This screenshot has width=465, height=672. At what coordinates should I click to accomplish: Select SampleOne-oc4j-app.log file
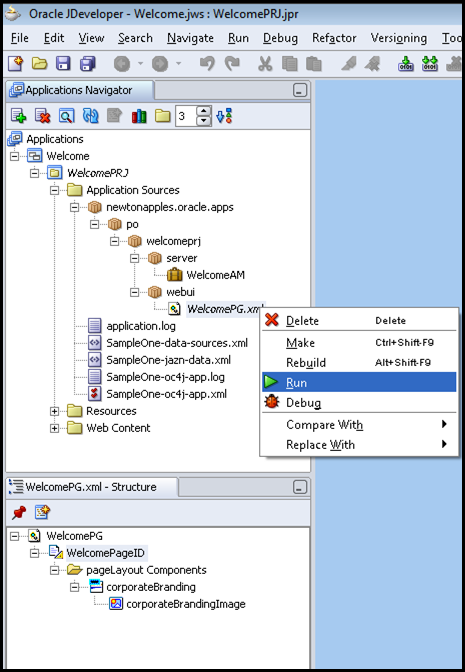[165, 377]
